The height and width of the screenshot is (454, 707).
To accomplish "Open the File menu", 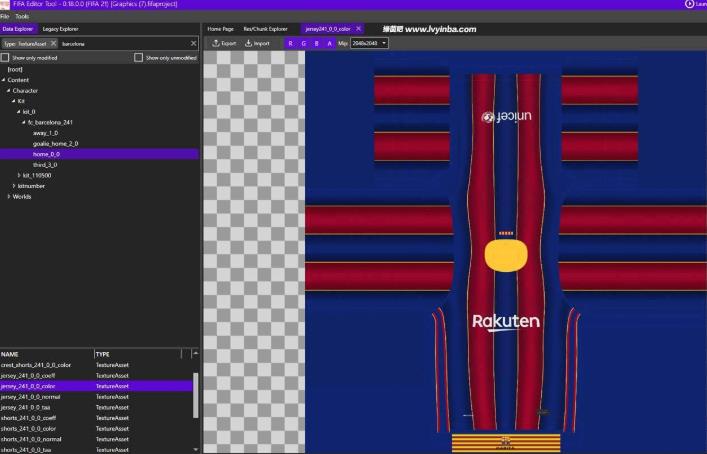I will [x=5, y=16].
